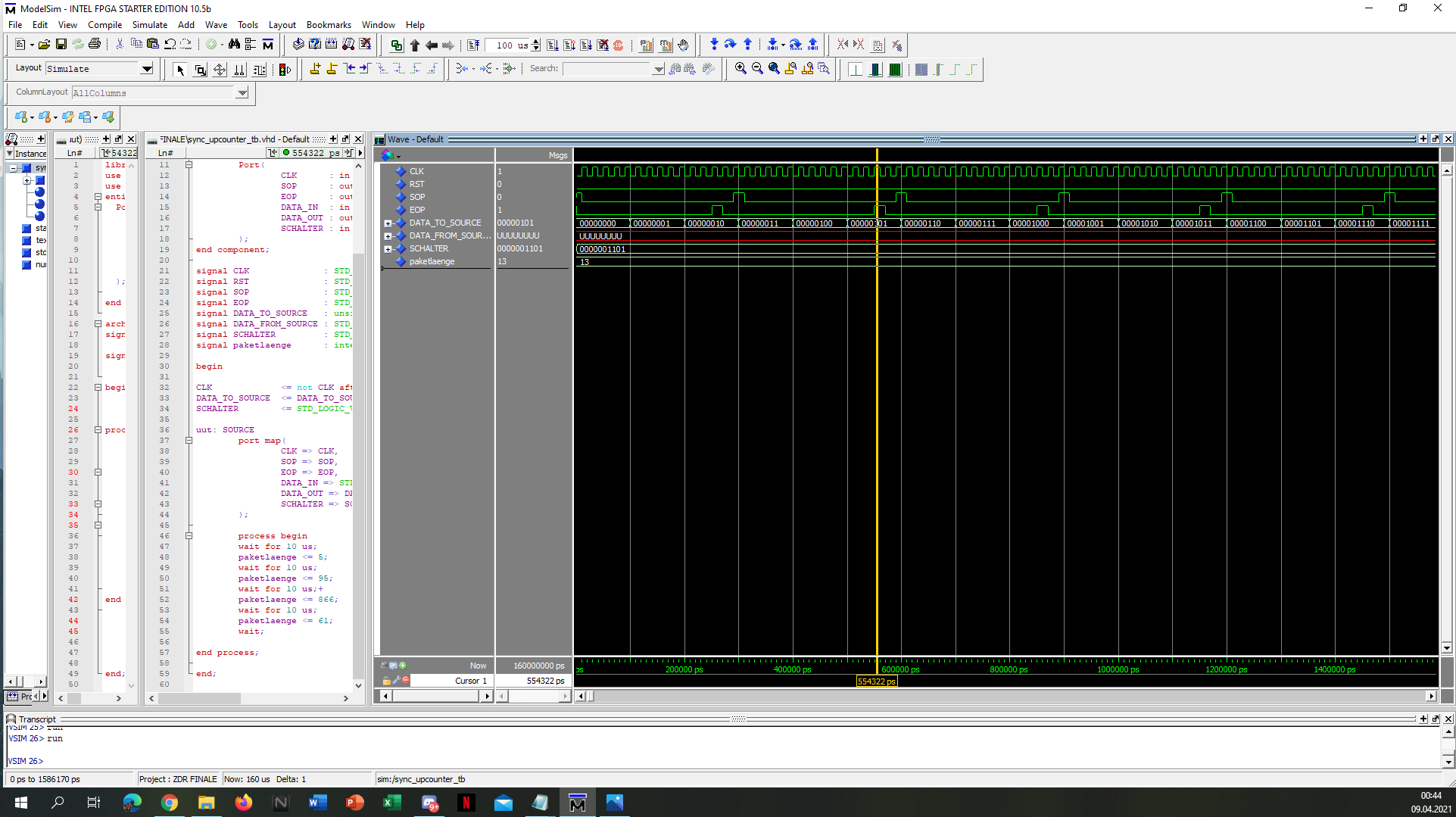This screenshot has height=817, width=1456.
Task: Click the Compile toolbar icon
Action: (x=298, y=45)
